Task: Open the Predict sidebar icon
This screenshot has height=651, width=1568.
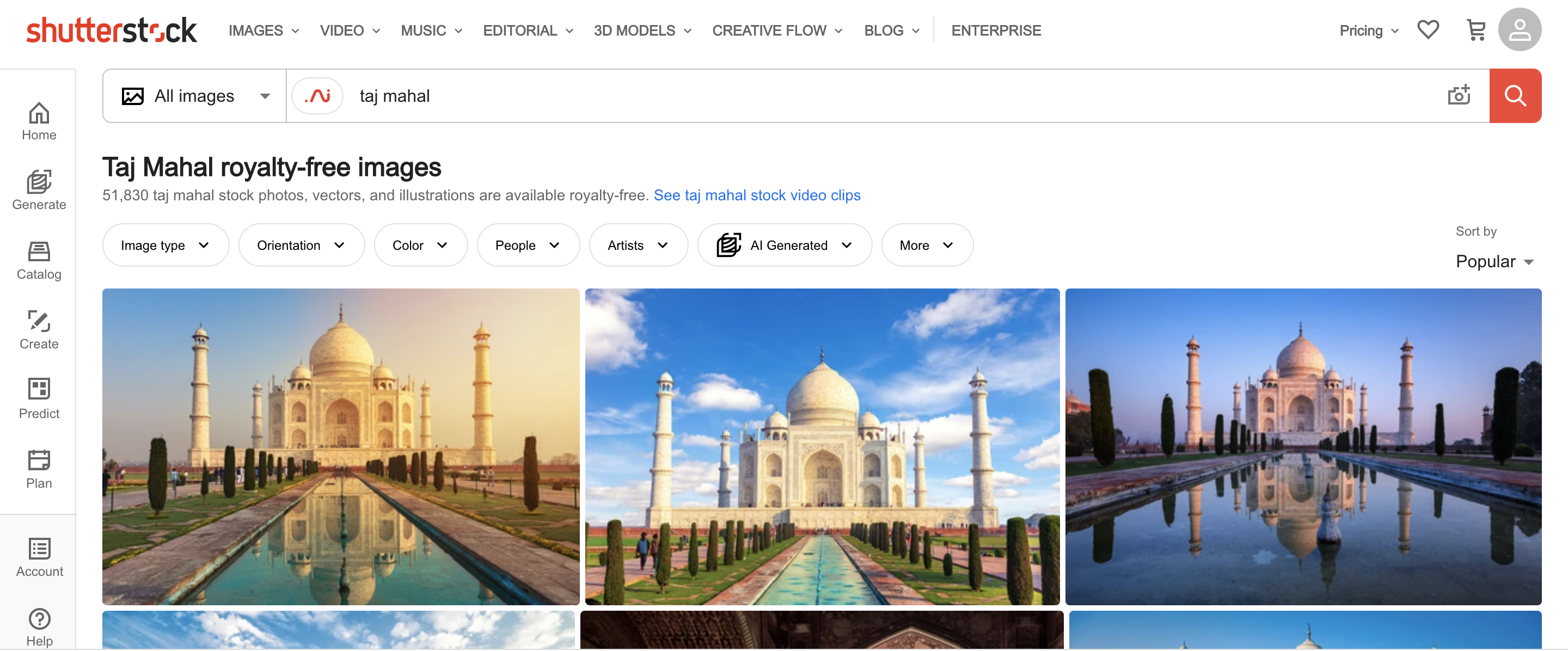Action: coord(39,389)
